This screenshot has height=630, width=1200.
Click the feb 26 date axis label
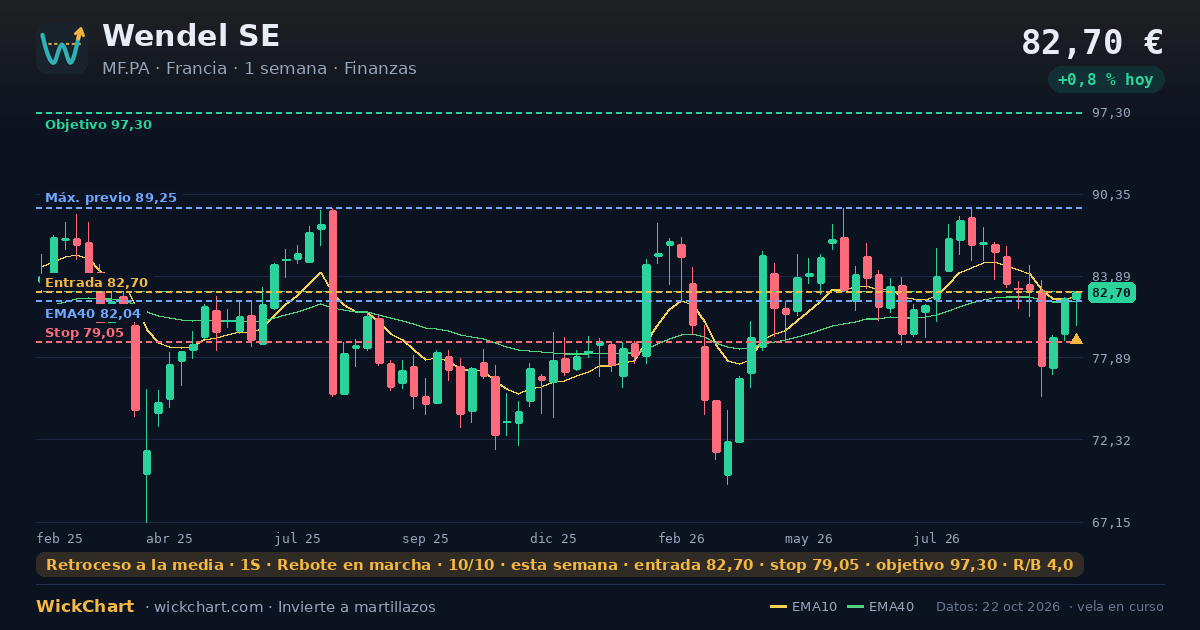tap(682, 538)
